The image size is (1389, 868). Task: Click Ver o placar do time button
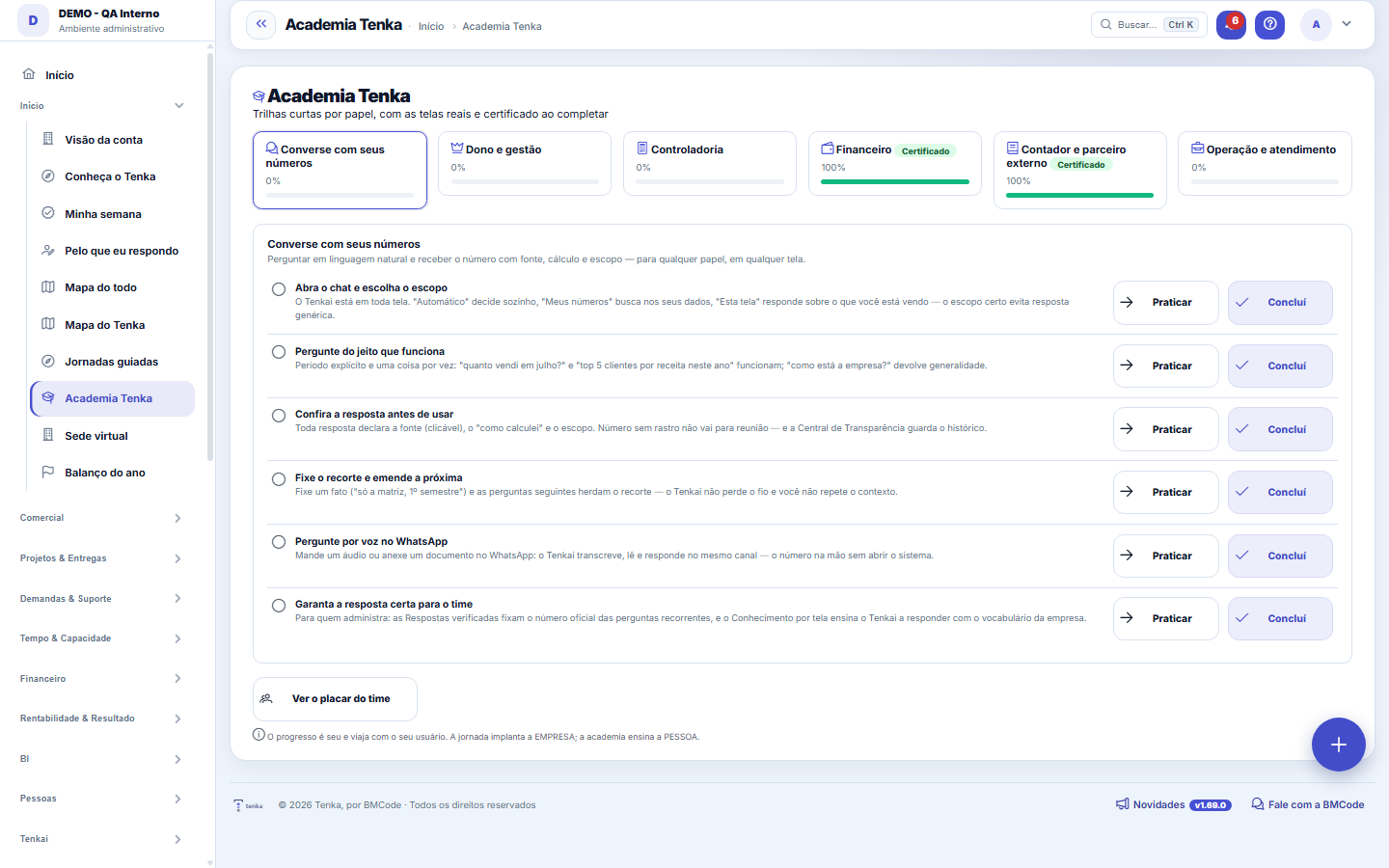click(335, 698)
